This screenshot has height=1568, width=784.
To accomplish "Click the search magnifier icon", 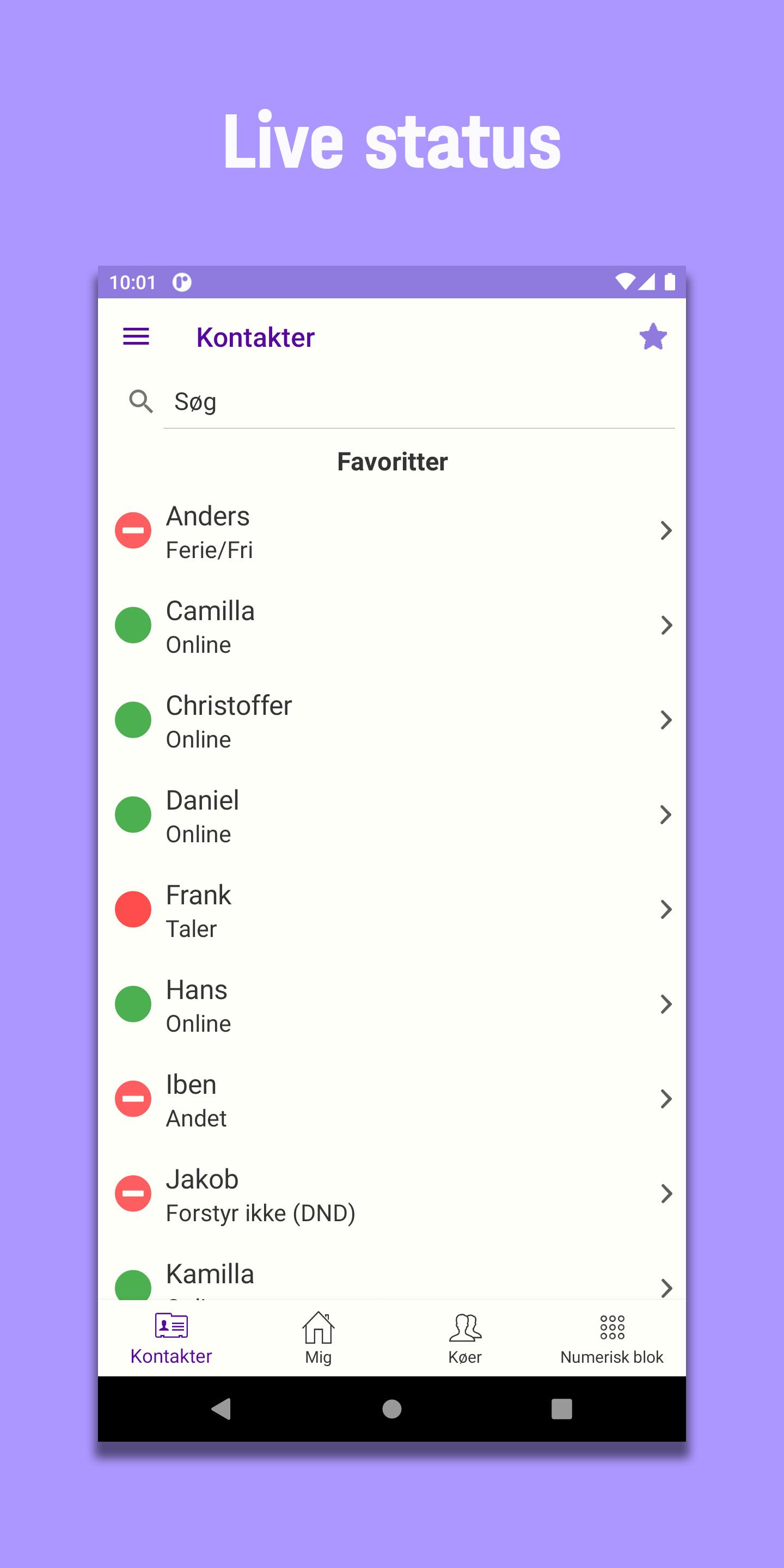I will (x=141, y=402).
